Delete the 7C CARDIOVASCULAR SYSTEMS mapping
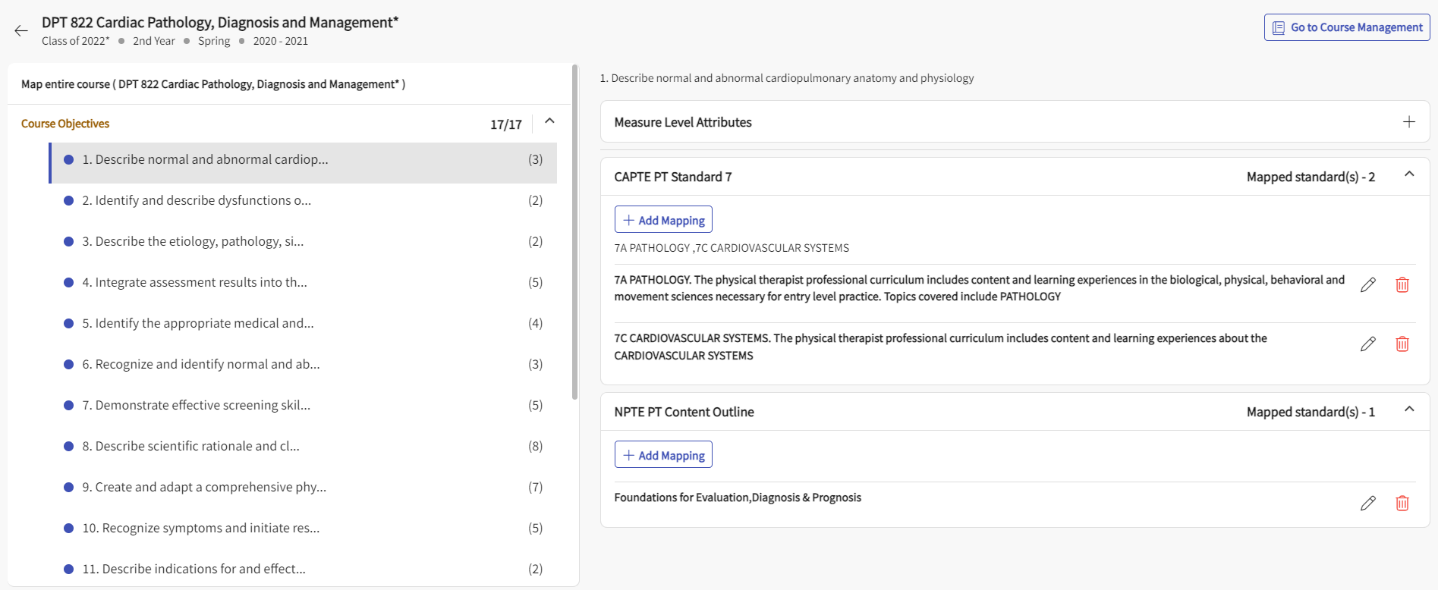This screenshot has height=590, width=1438. [1402, 344]
